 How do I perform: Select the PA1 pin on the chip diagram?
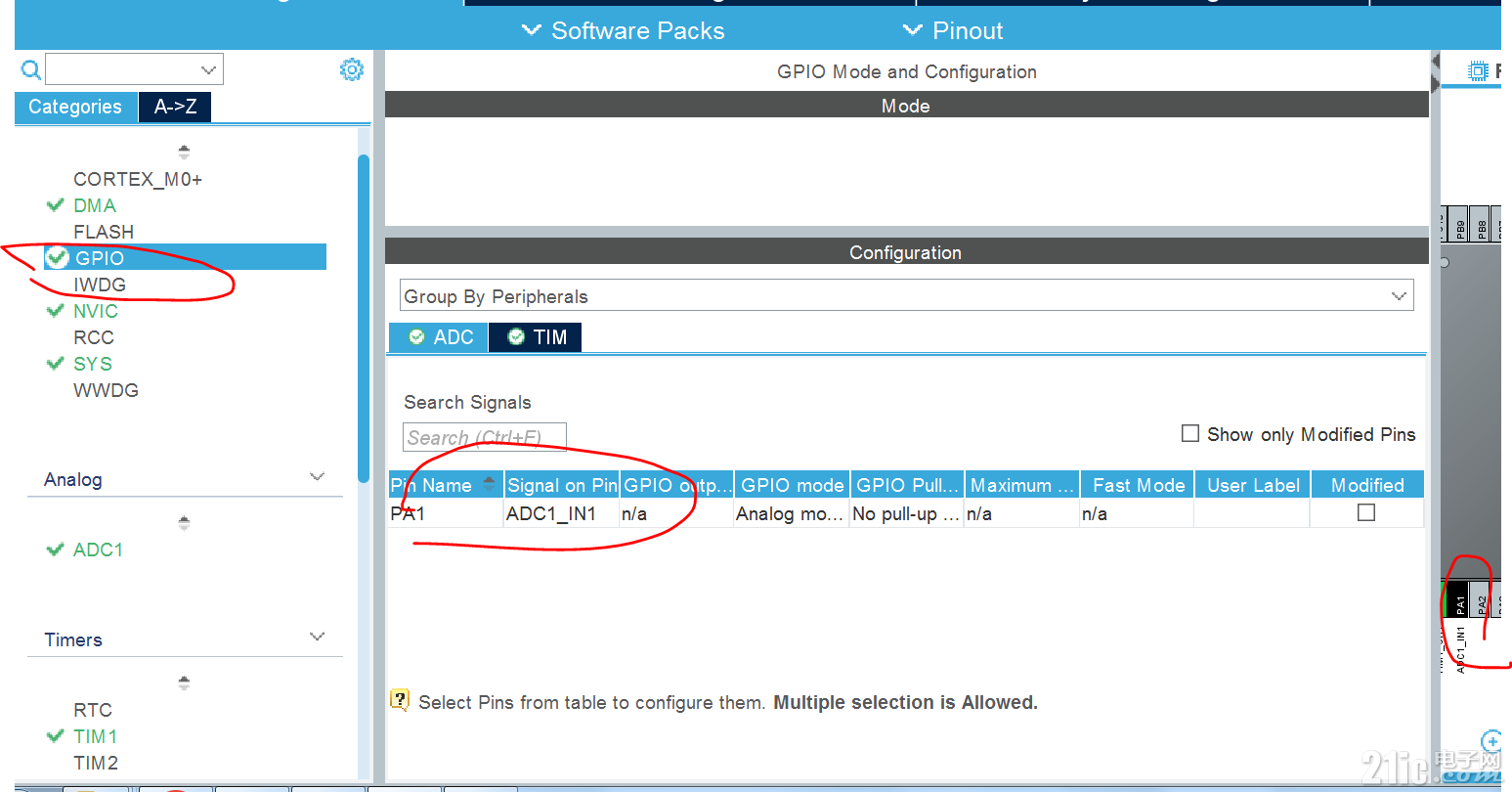[x=1459, y=599]
